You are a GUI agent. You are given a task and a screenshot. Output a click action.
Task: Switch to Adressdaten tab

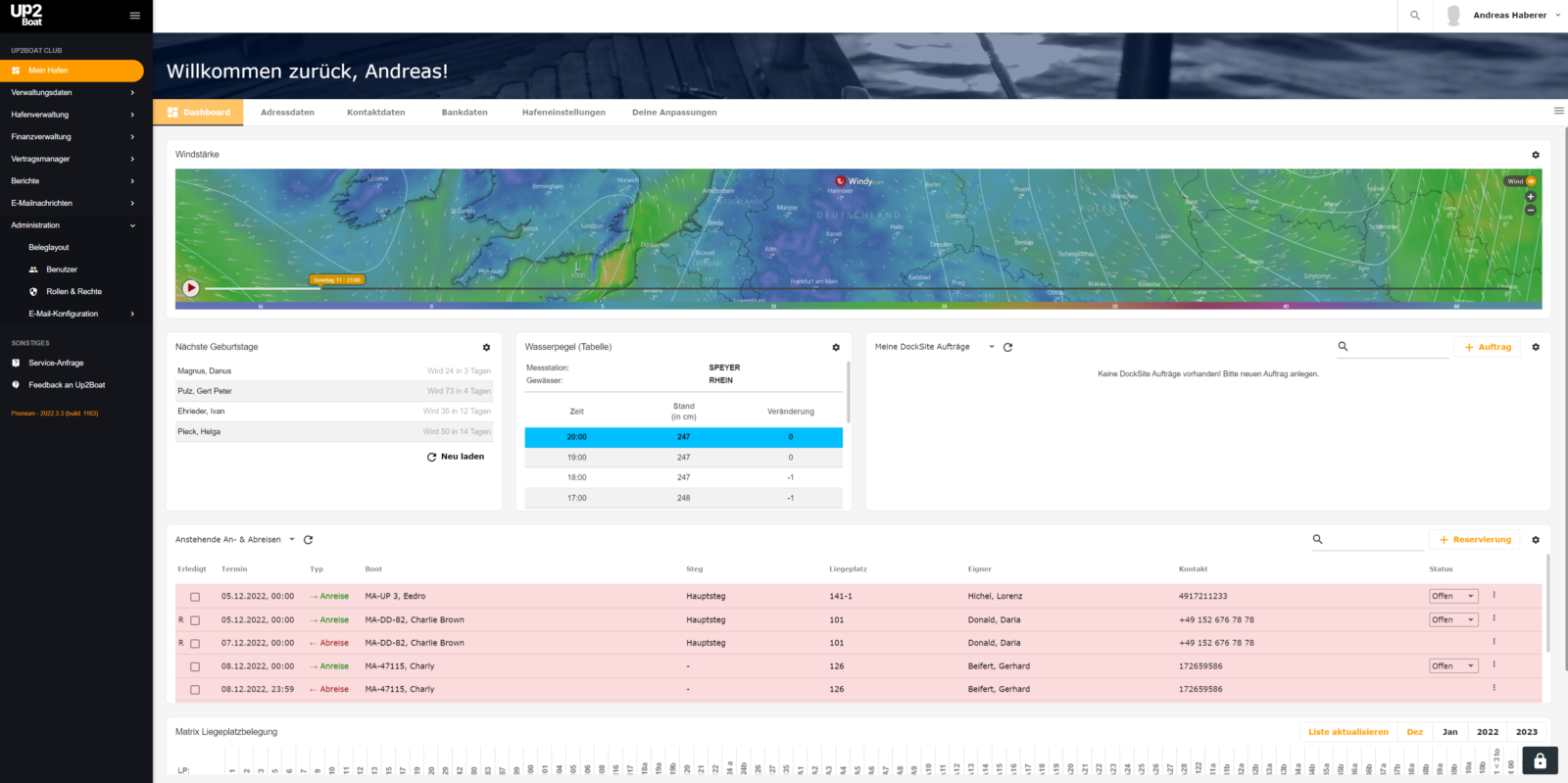(287, 113)
